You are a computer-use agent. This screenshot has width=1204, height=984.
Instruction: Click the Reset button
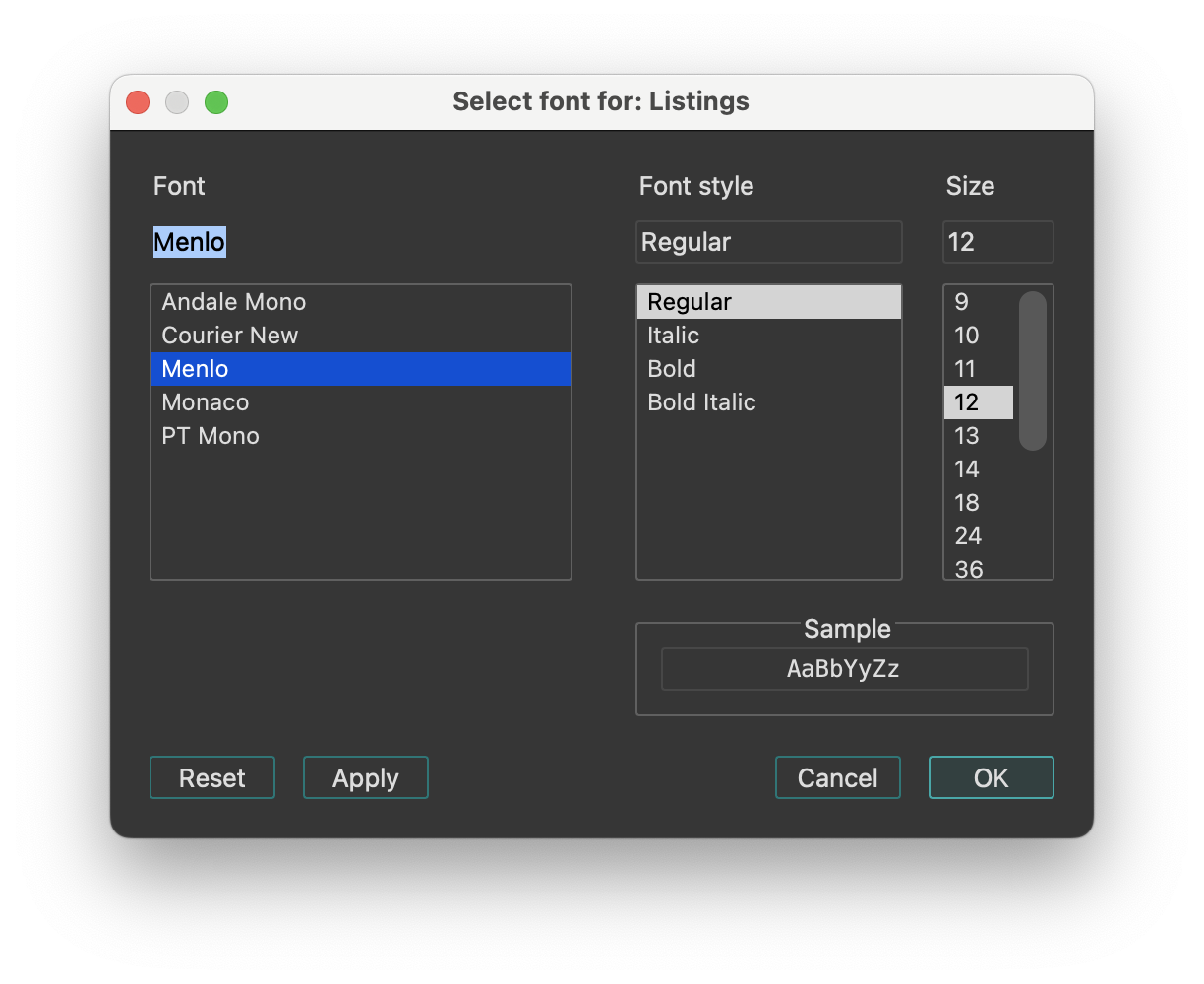211,777
